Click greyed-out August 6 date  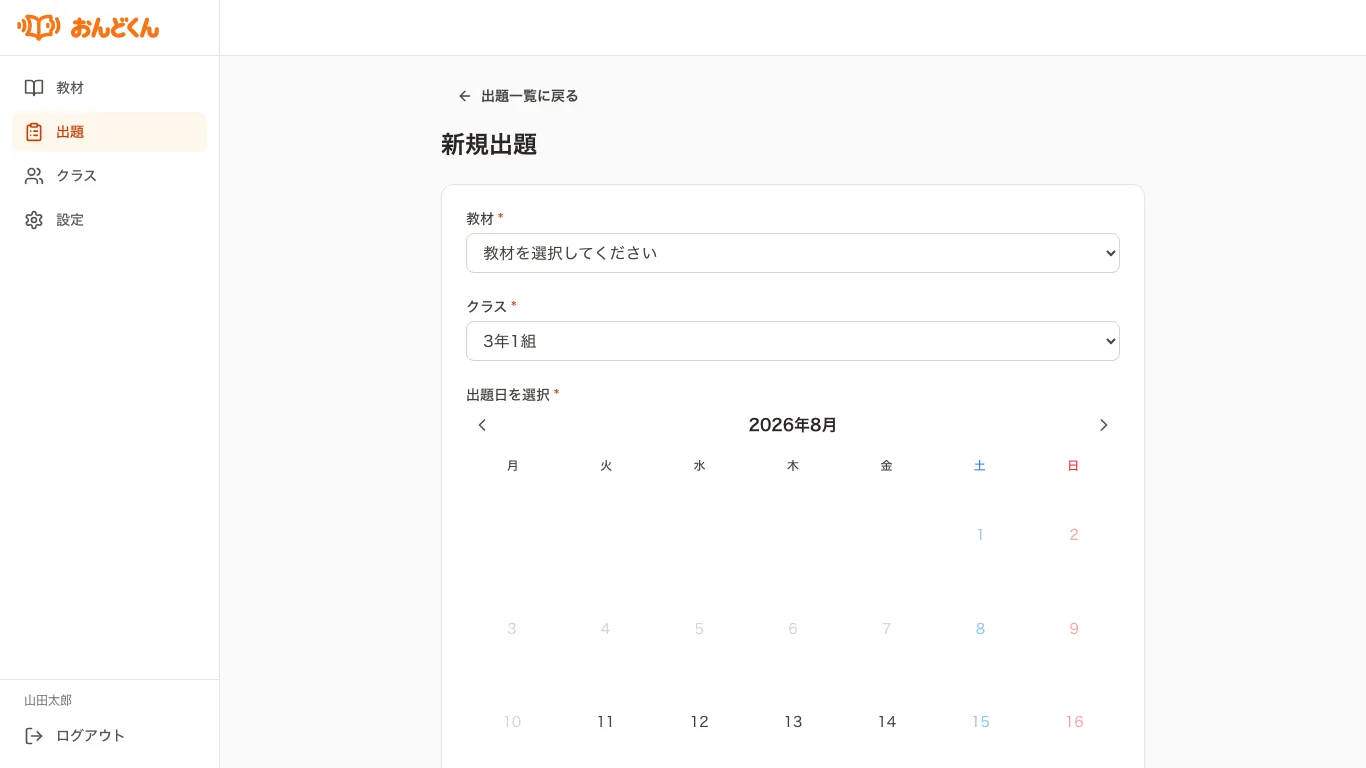click(793, 629)
